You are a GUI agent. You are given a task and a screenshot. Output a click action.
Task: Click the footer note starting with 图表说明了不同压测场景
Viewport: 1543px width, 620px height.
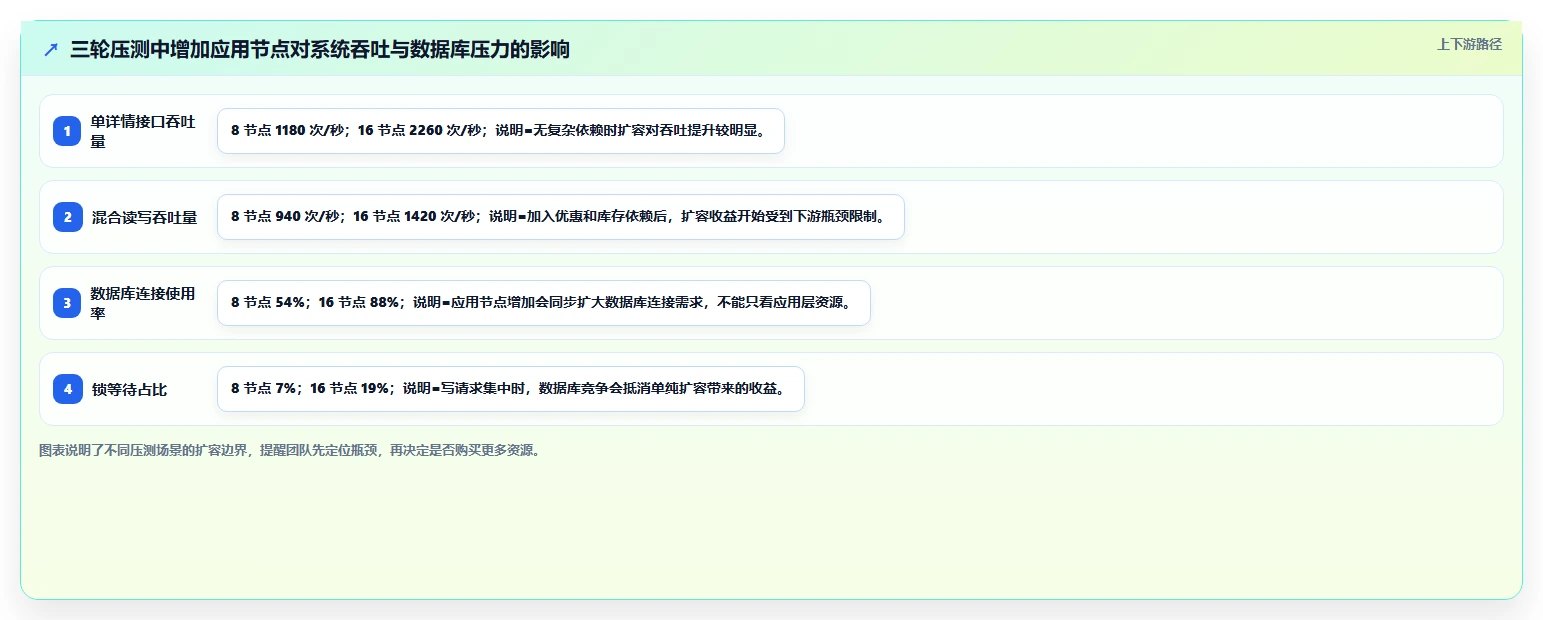292,450
